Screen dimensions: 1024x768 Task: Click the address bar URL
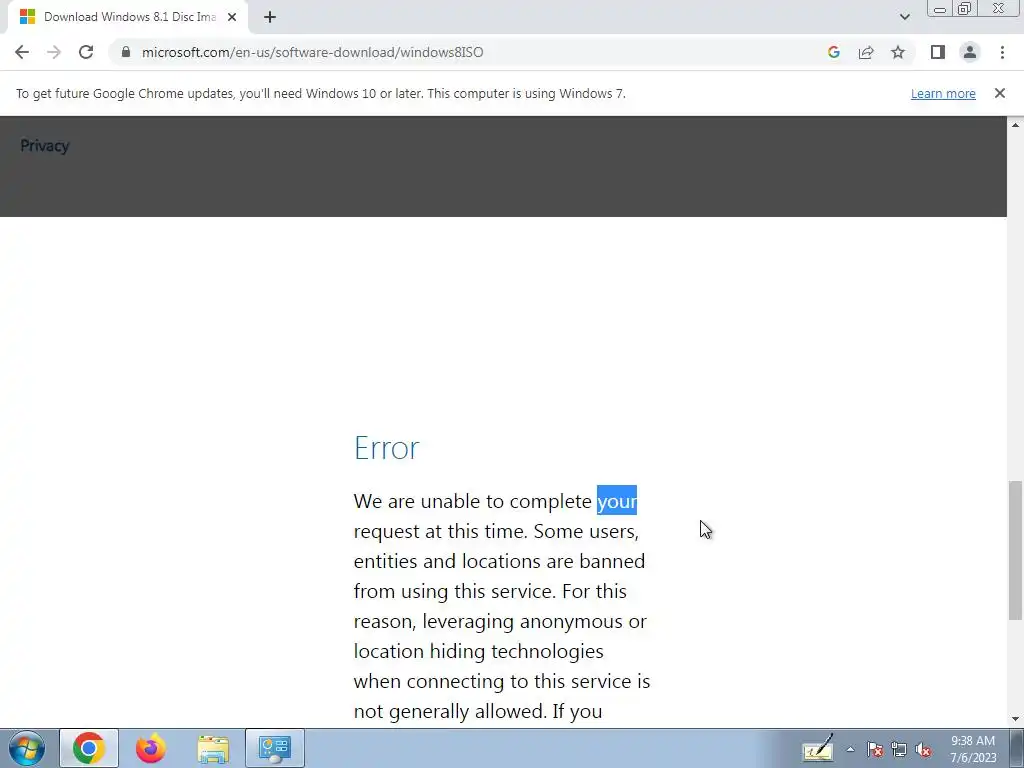[312, 52]
